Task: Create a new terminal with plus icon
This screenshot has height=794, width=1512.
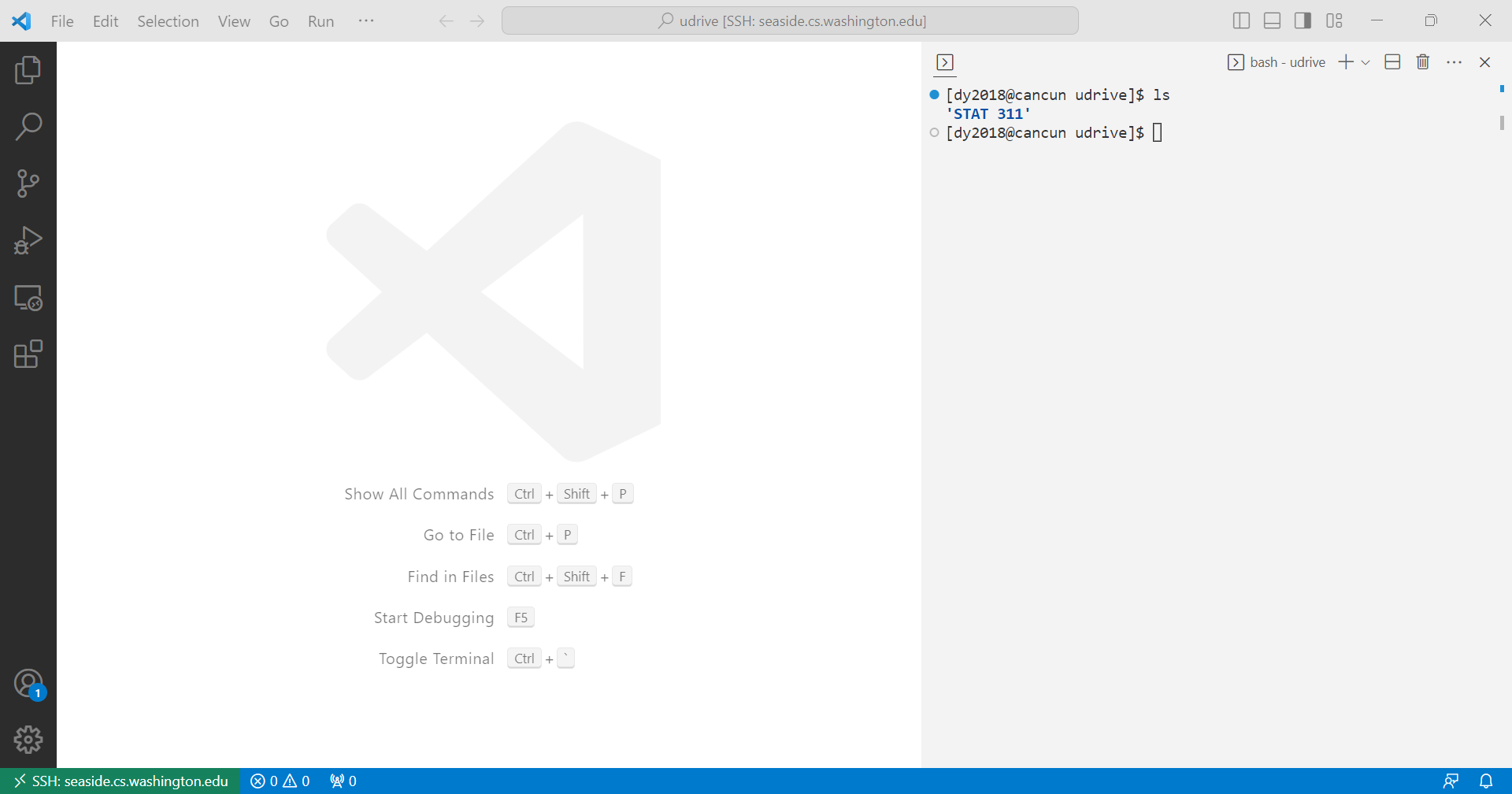Action: tap(1346, 62)
